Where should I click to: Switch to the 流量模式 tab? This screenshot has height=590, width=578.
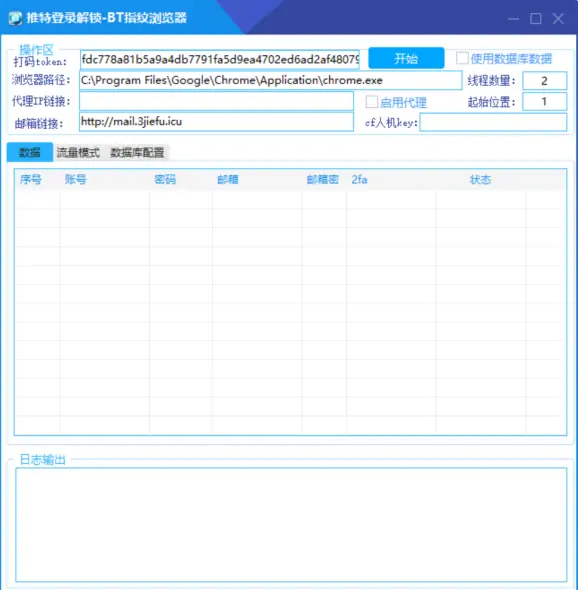tap(78, 152)
